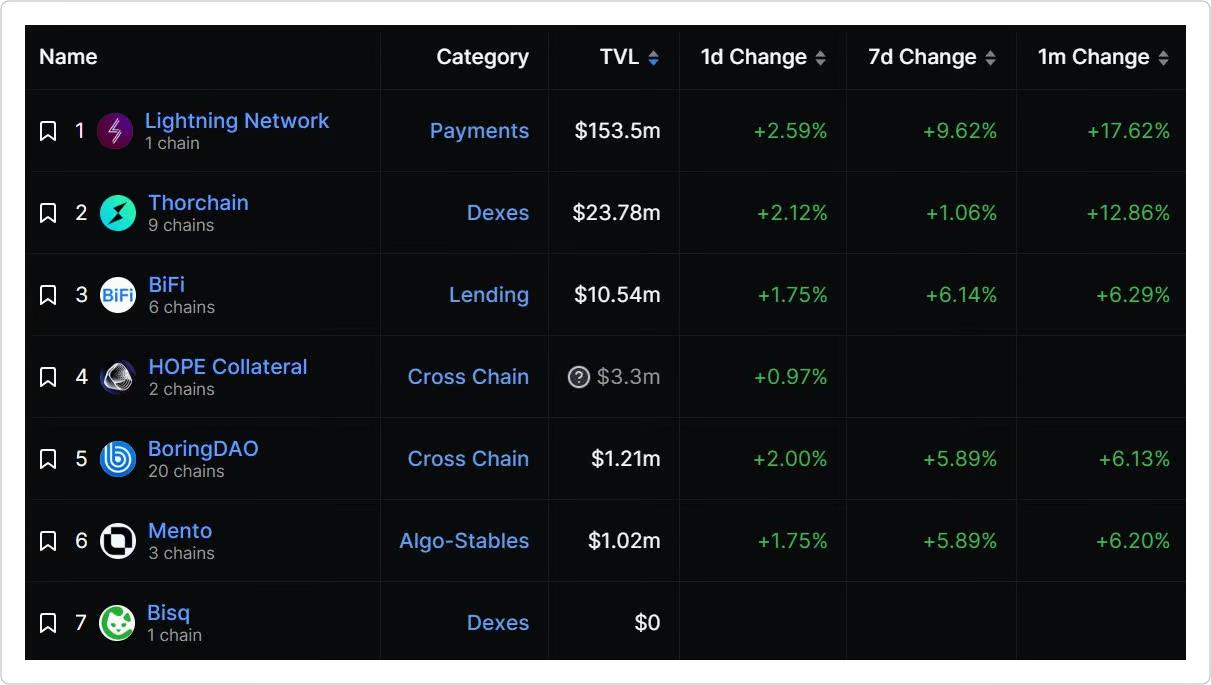This screenshot has width=1211, height=685.
Task: Toggle bookmark for Thorchain
Action: click(x=48, y=213)
